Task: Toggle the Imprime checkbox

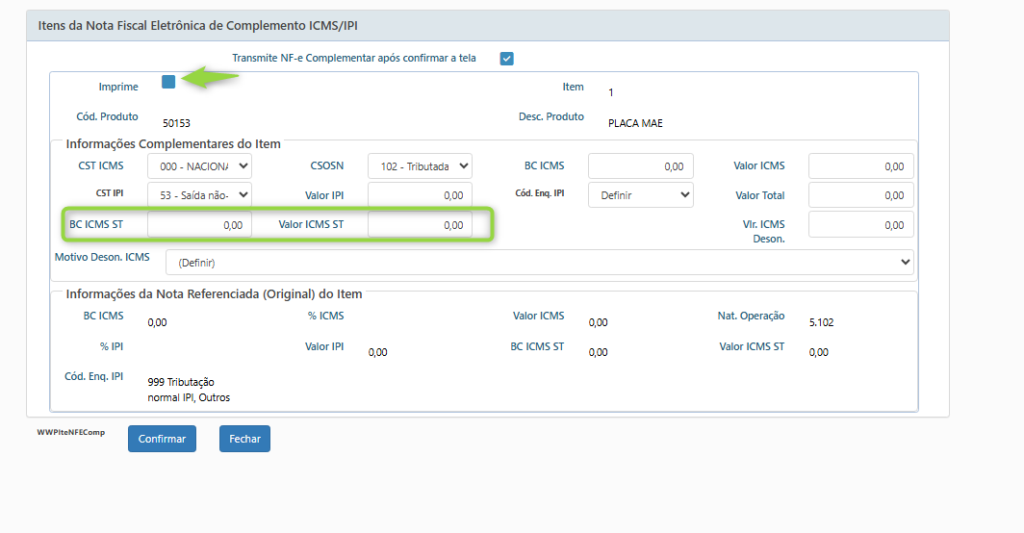Action: pyautogui.click(x=168, y=82)
